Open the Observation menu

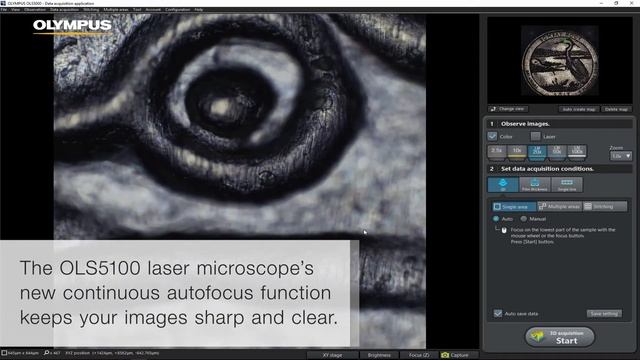(x=35, y=9)
